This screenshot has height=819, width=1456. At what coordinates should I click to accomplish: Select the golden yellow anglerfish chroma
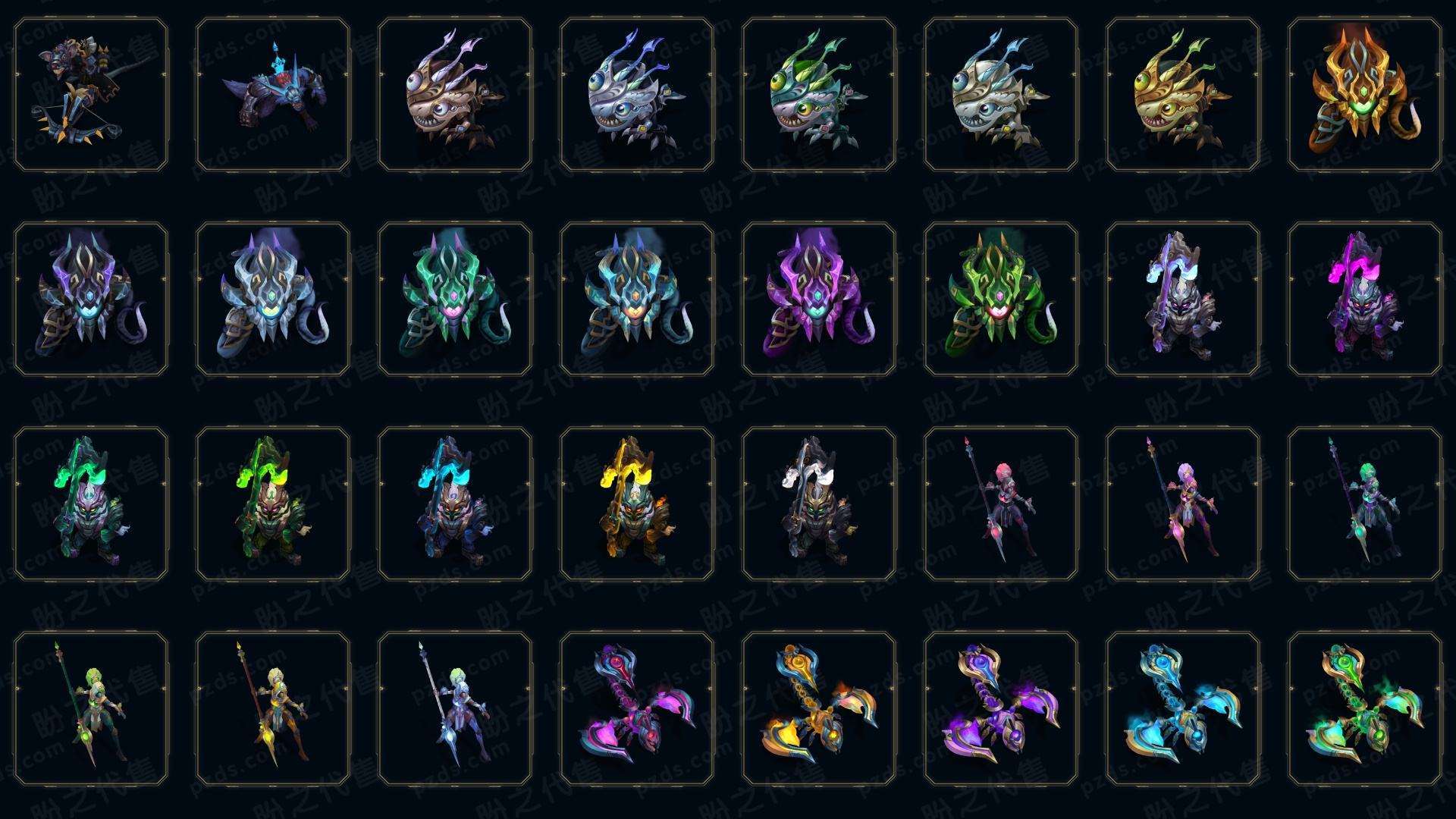(x=1183, y=95)
